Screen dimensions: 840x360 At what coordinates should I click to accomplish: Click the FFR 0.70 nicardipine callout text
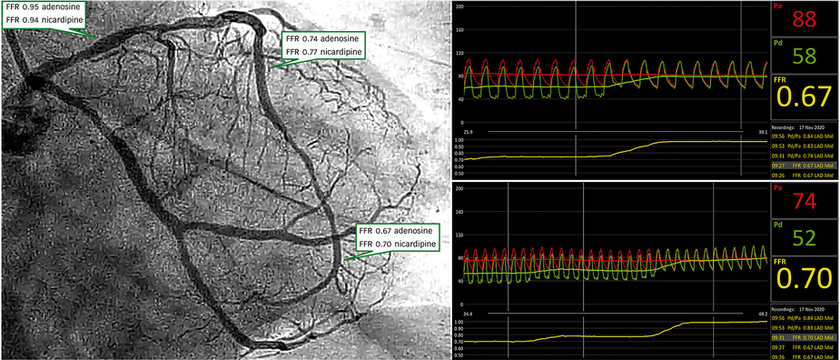(397, 244)
